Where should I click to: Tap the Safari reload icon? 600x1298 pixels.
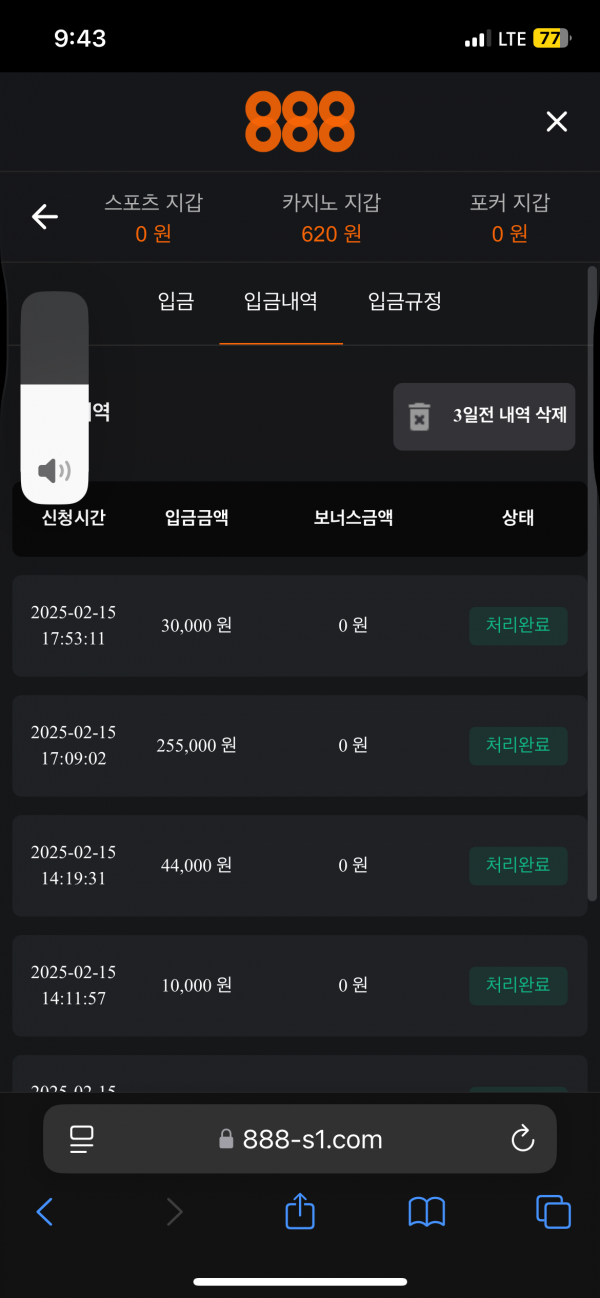(521, 1138)
